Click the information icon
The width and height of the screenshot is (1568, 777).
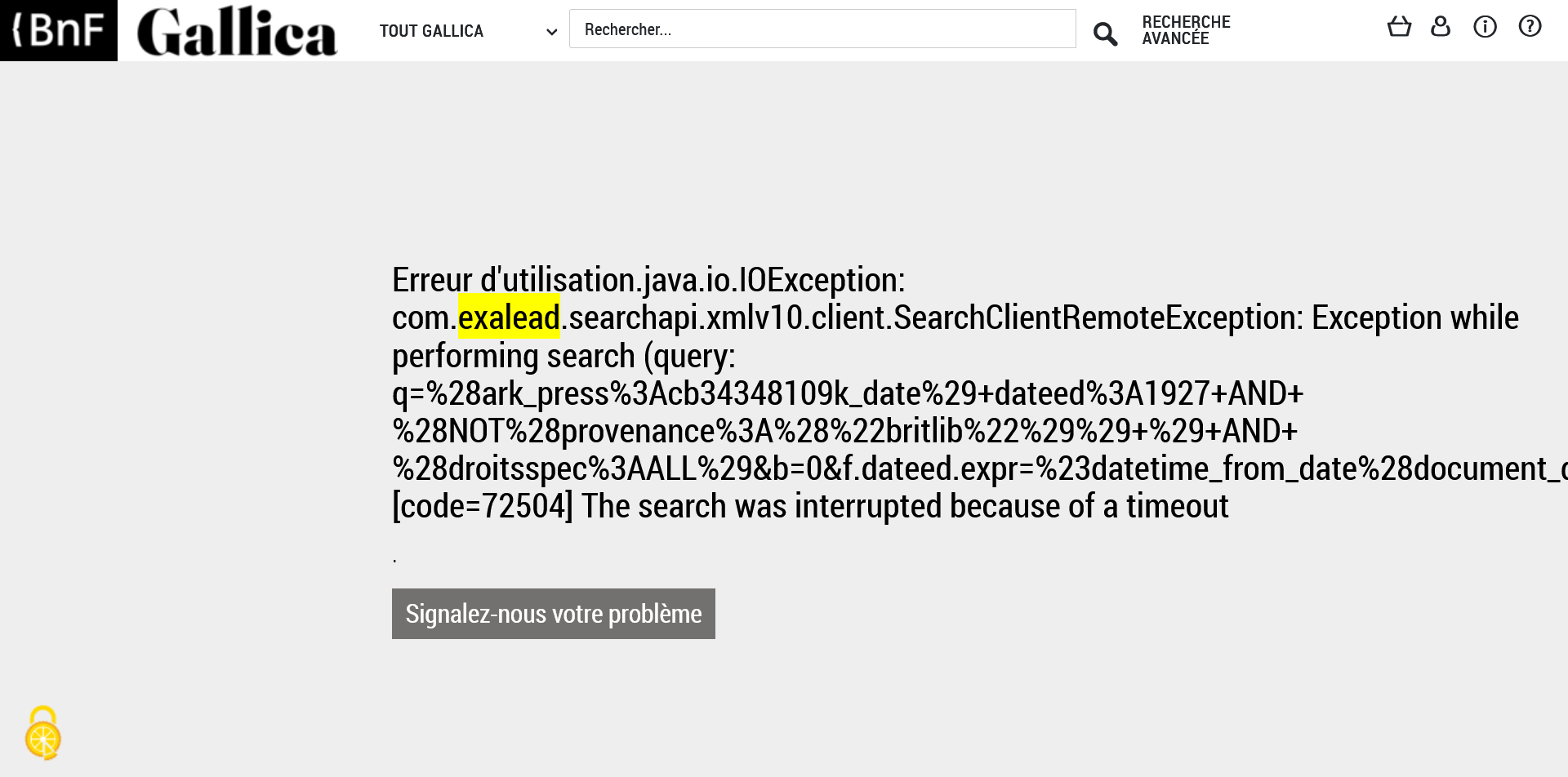tap(1485, 27)
